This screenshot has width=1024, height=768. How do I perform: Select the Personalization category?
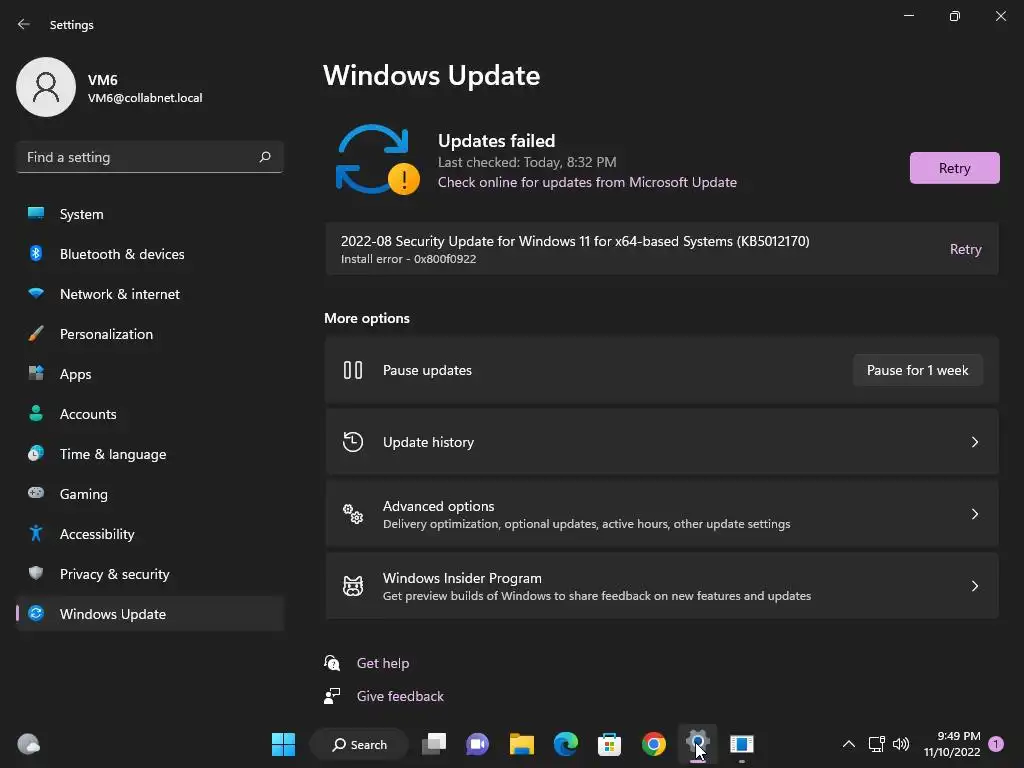click(x=150, y=334)
